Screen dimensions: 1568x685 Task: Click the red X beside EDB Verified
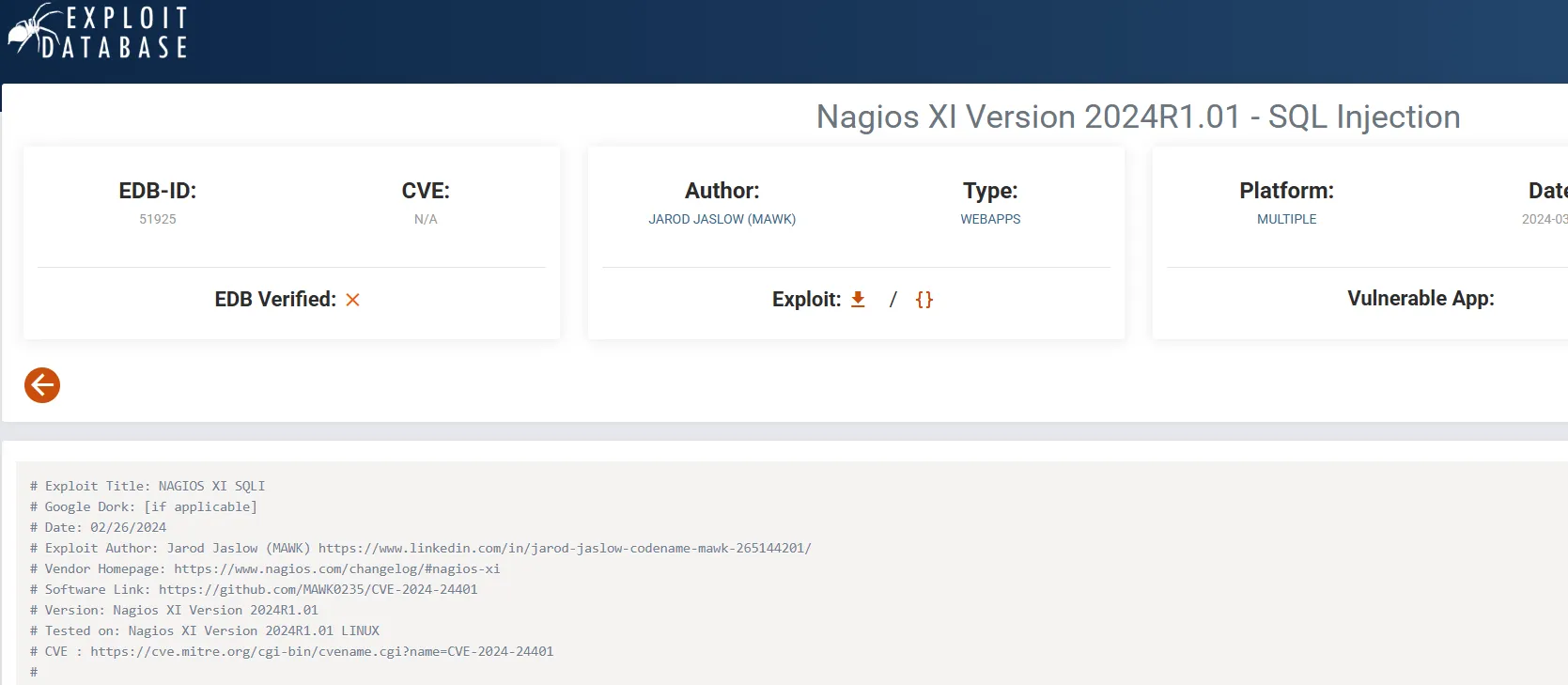pos(353,300)
